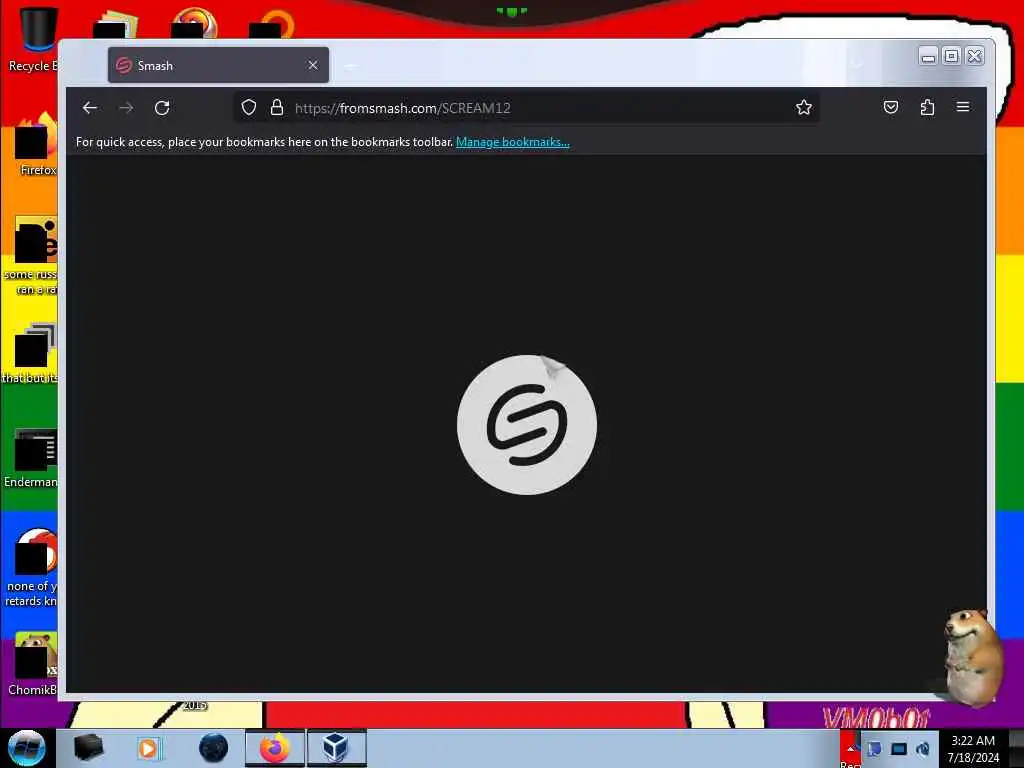Click the black box taskbar icon
The image size is (1024, 768).
coord(88,748)
